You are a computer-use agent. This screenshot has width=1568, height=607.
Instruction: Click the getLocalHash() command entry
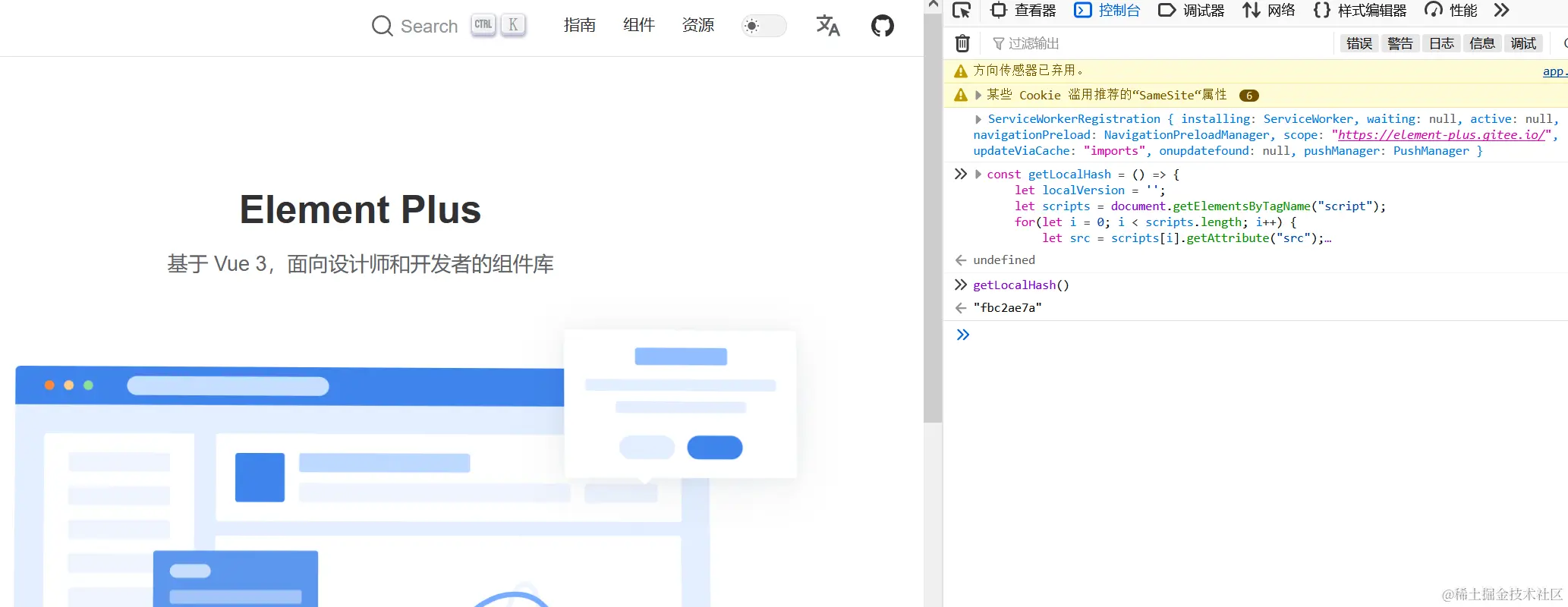click(x=1021, y=285)
